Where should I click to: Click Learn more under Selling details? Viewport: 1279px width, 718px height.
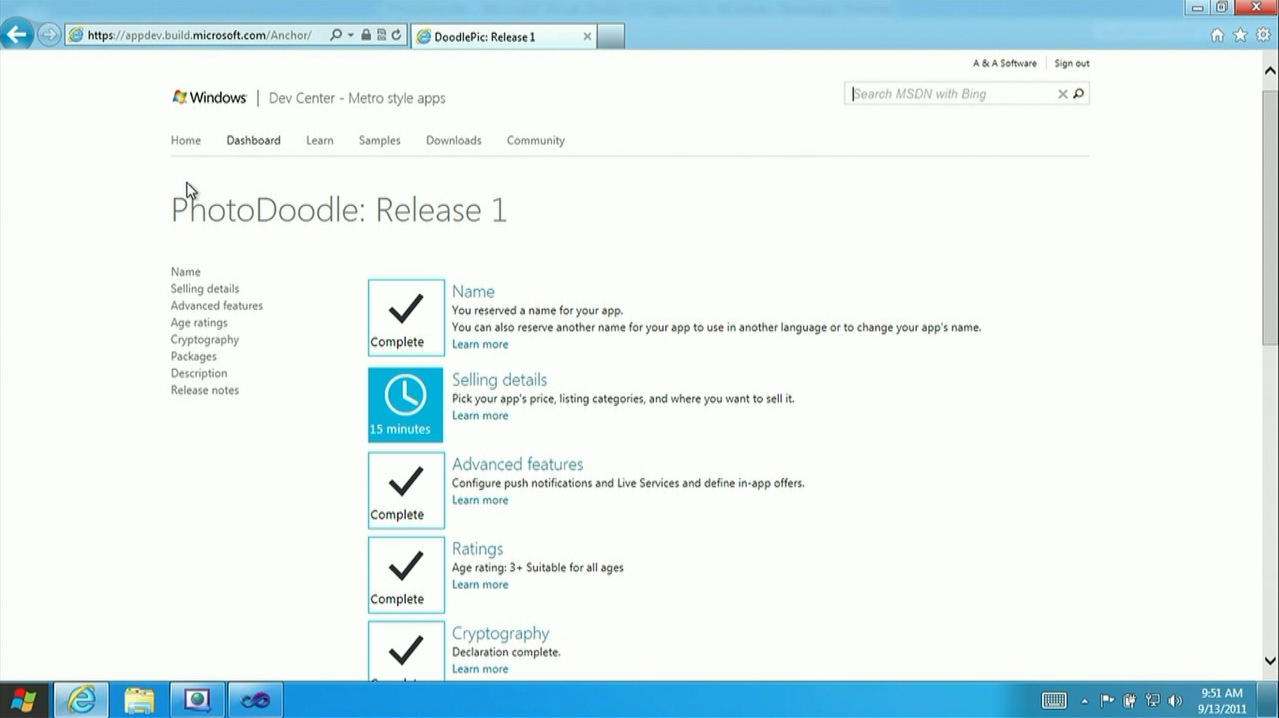point(480,416)
